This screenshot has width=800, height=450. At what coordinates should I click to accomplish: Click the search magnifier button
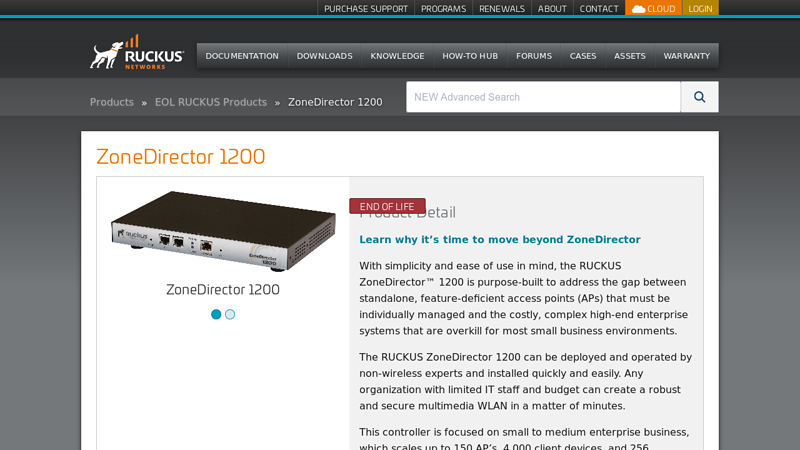click(x=699, y=97)
